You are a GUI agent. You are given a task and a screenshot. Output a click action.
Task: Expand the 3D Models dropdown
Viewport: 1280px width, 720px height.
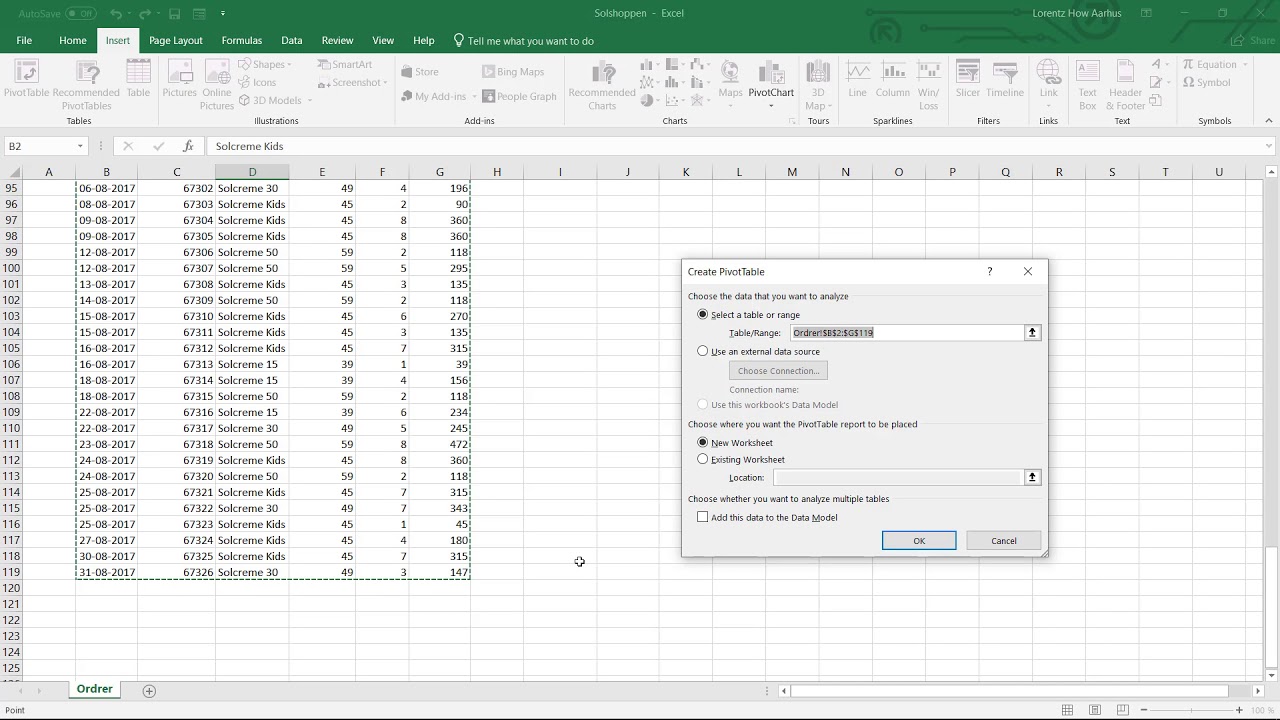click(309, 100)
